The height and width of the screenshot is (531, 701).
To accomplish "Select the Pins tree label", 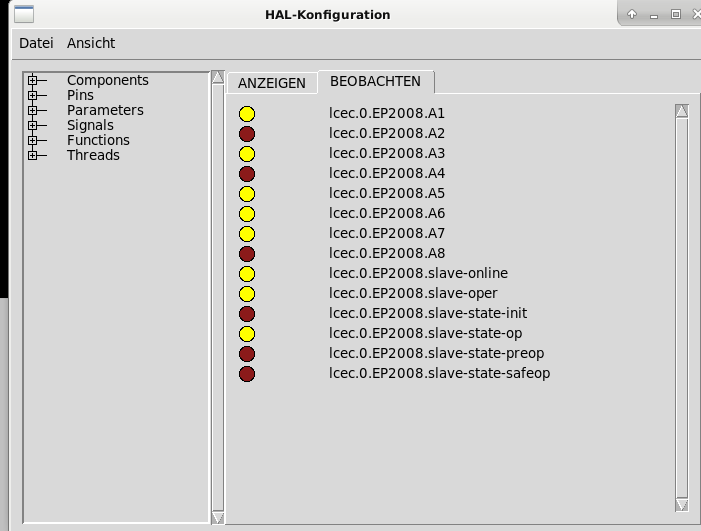I will 80,95.
